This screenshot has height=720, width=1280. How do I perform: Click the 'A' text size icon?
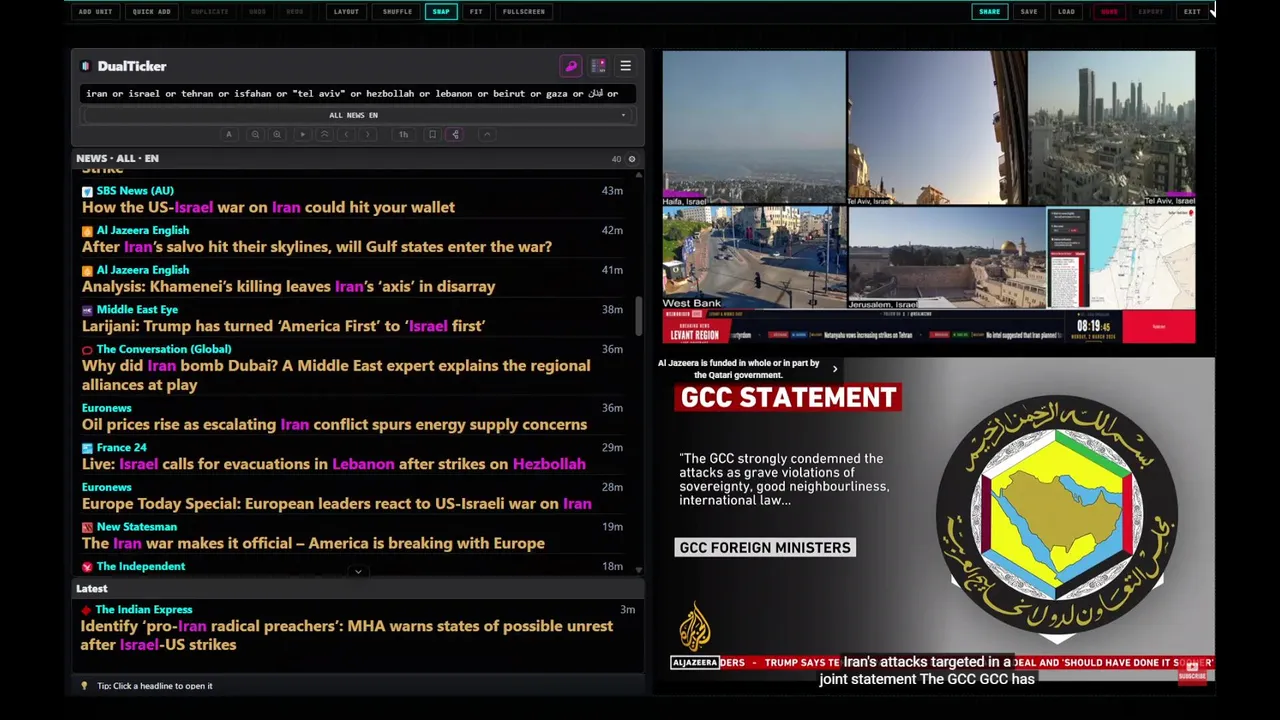(x=228, y=134)
